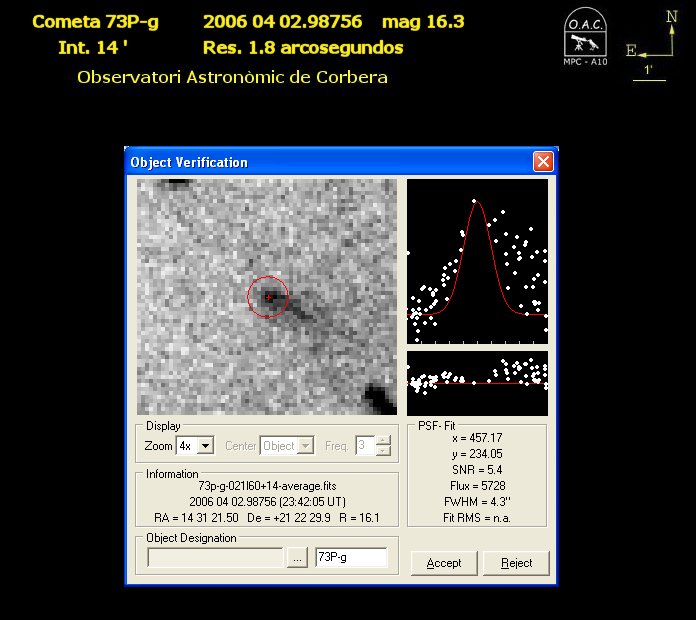This screenshot has width=696, height=620.
Task: Click the 1' scale bar indicator
Action: coord(649,73)
